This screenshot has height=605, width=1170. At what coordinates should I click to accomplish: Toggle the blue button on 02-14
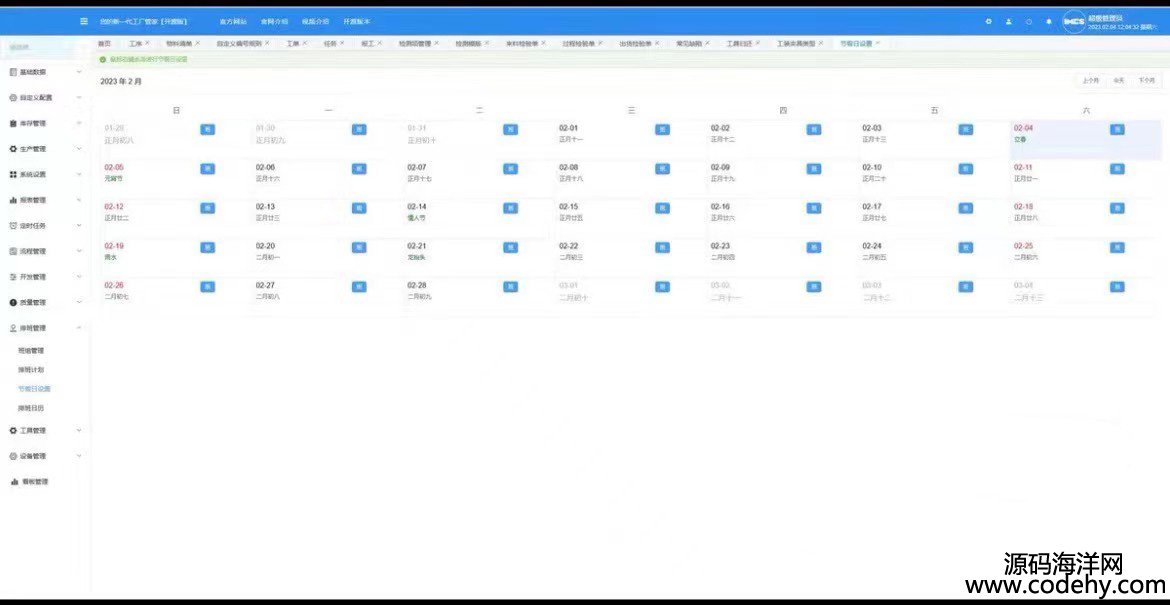(510, 208)
